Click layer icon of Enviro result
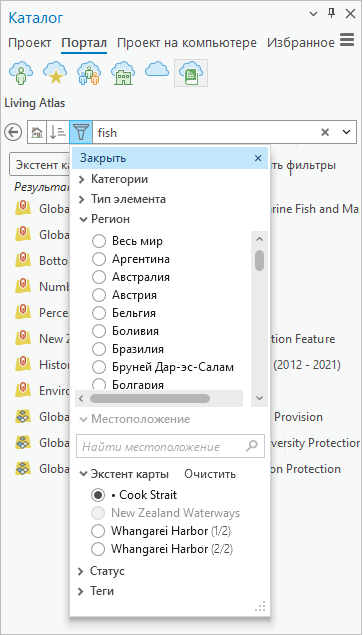This screenshot has height=635, width=363. coord(23,390)
